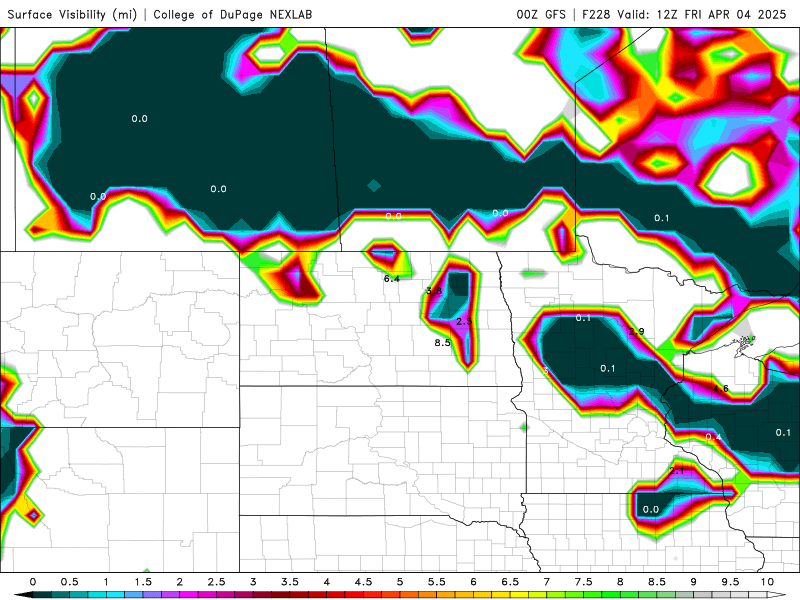Click the color scale tick label "4.5"

pos(363,582)
